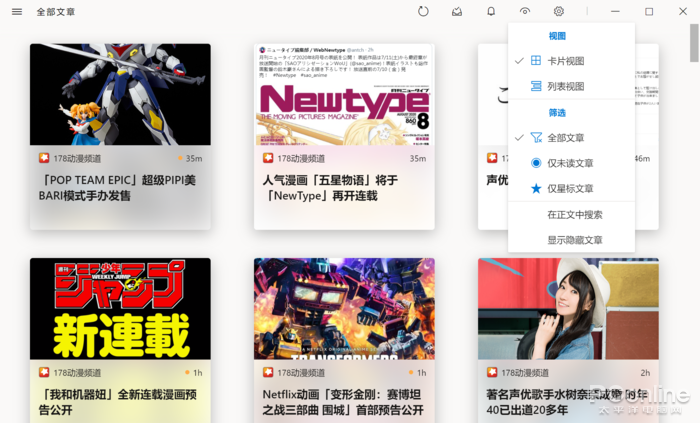Open the Weekly Jump 新連載 thumbnail
Screen dimensions: 700x423
121,309
